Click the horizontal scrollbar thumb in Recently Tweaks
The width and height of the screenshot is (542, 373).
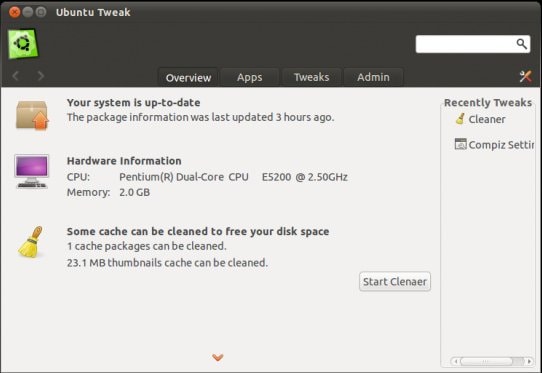click(487, 361)
